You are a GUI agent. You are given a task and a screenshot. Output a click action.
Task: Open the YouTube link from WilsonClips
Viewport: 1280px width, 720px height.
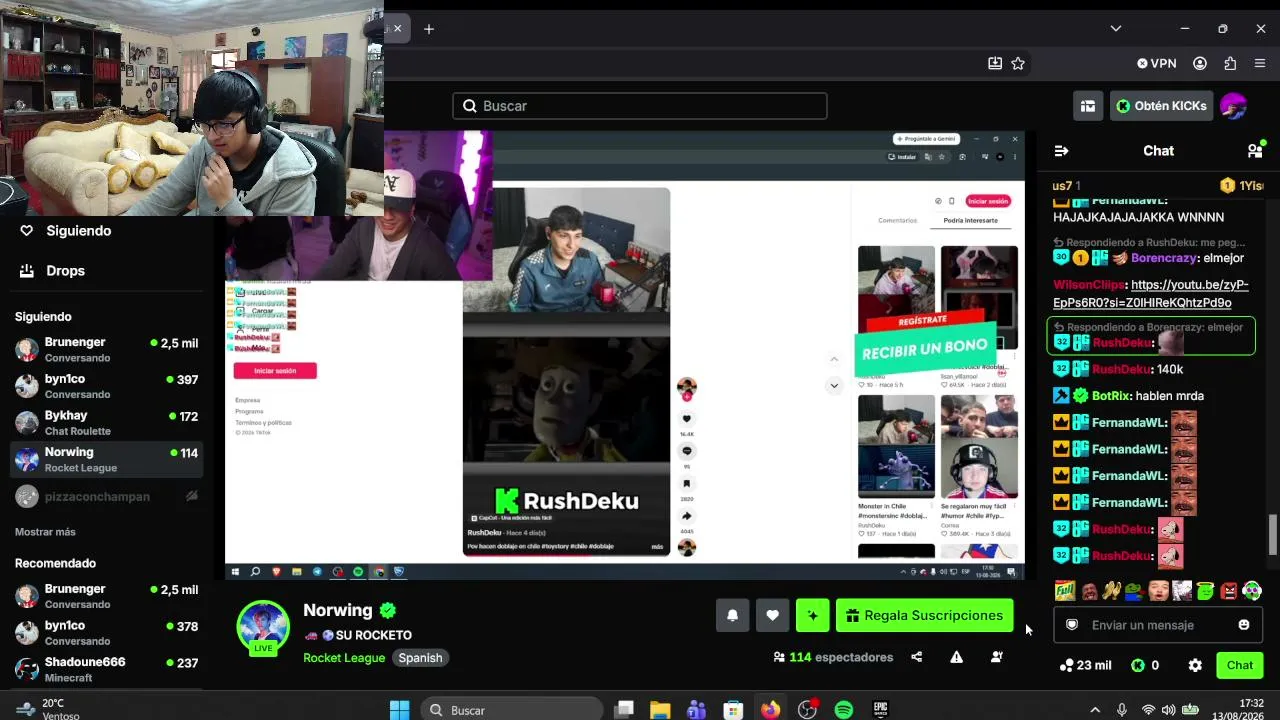pos(1152,294)
